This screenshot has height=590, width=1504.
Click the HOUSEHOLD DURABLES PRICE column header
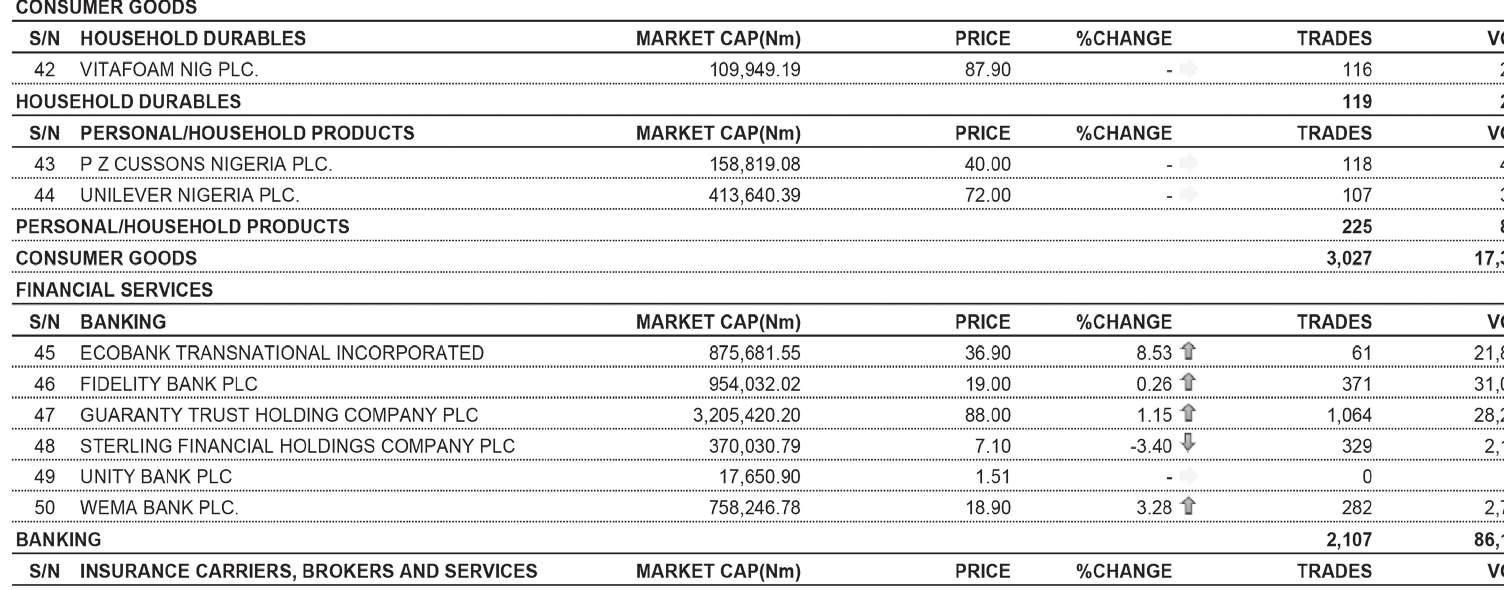983,39
